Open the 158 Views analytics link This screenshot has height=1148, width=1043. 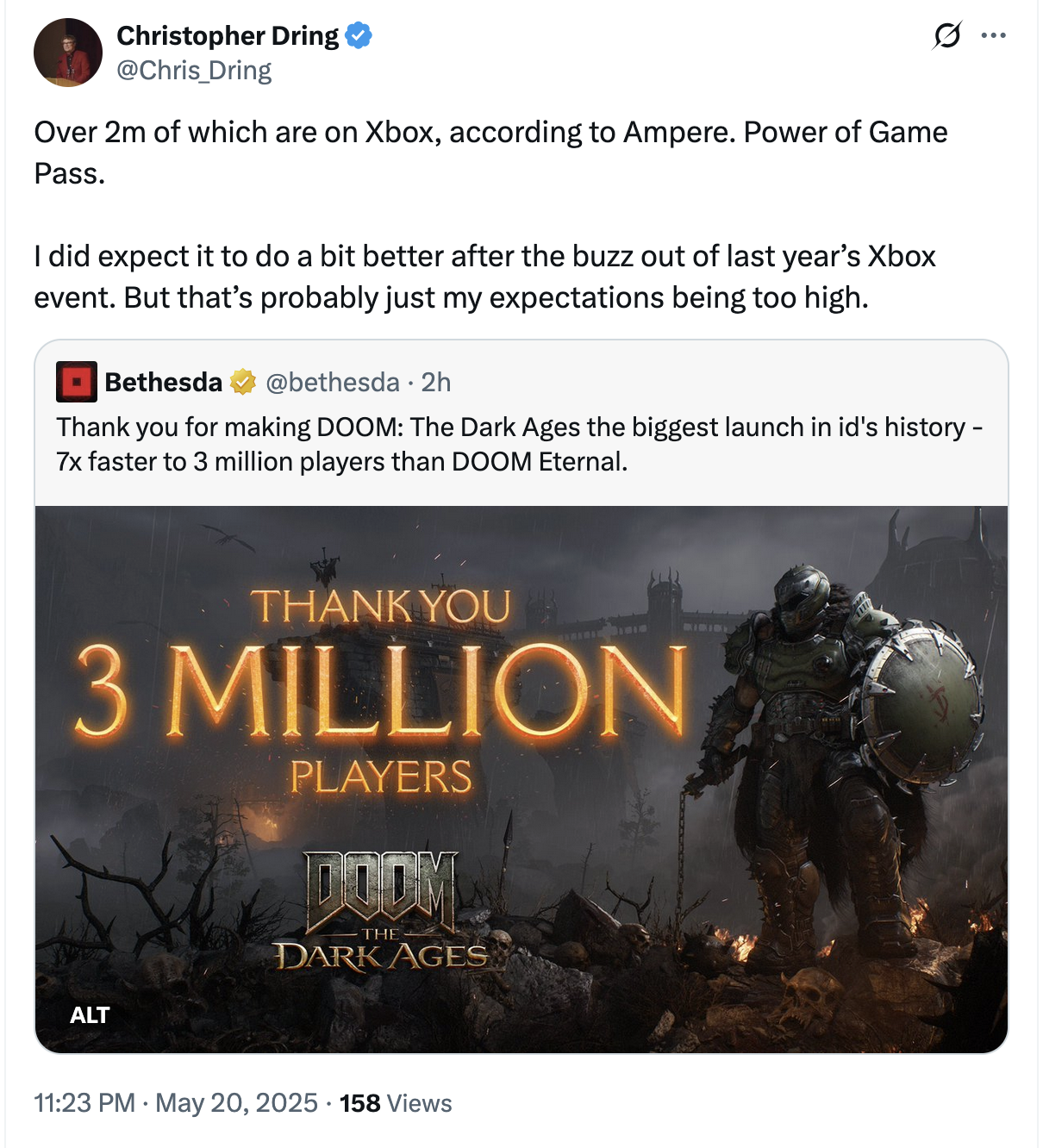[396, 1103]
